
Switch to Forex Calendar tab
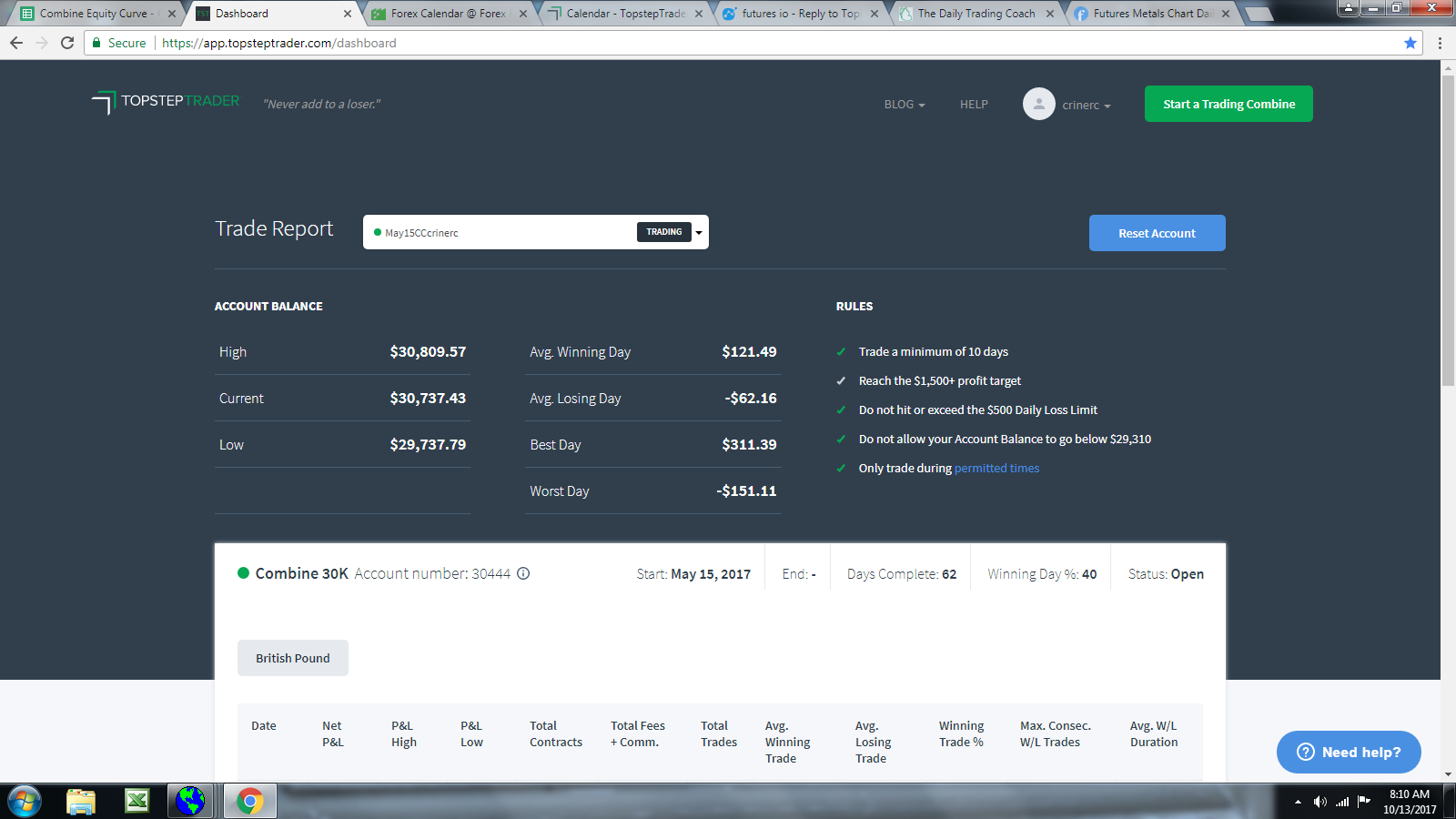point(448,14)
